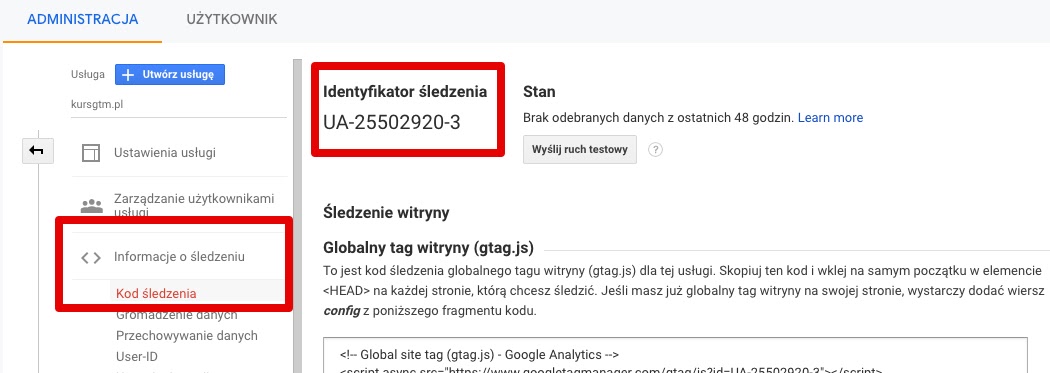Click the Globalny tag witryny heading

[x=428, y=248]
